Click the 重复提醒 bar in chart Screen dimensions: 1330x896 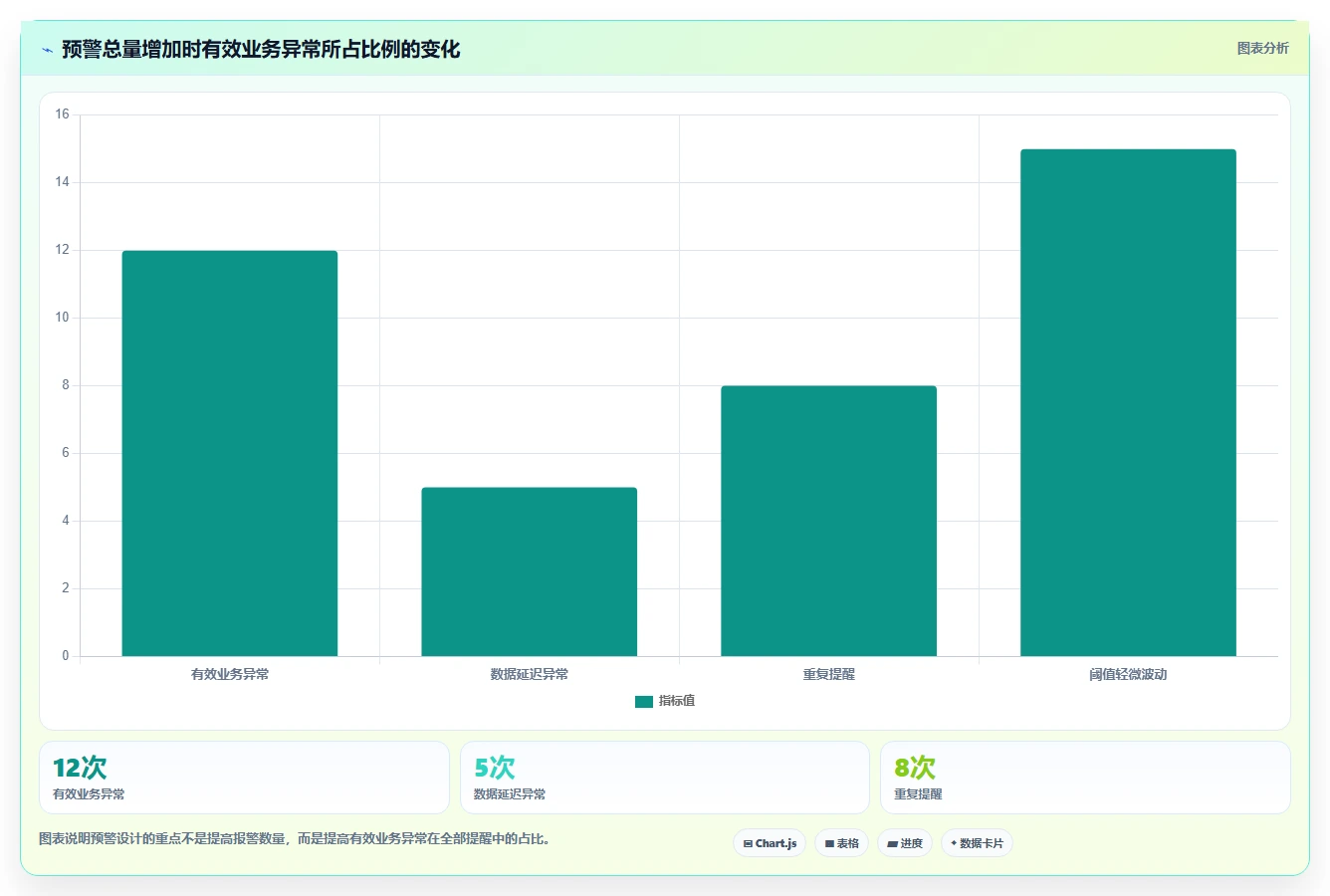[829, 521]
